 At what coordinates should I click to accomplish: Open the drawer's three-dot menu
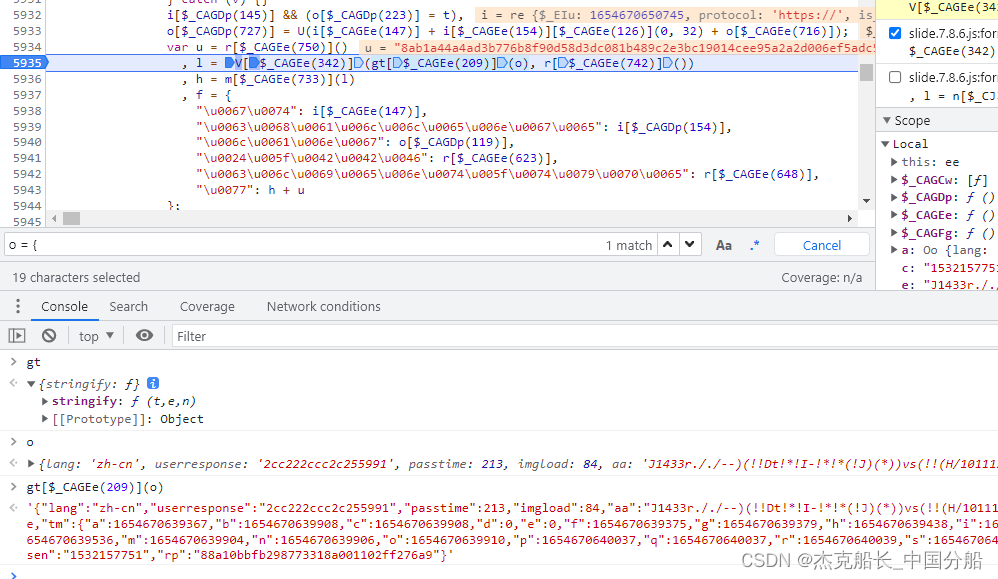tap(18, 307)
